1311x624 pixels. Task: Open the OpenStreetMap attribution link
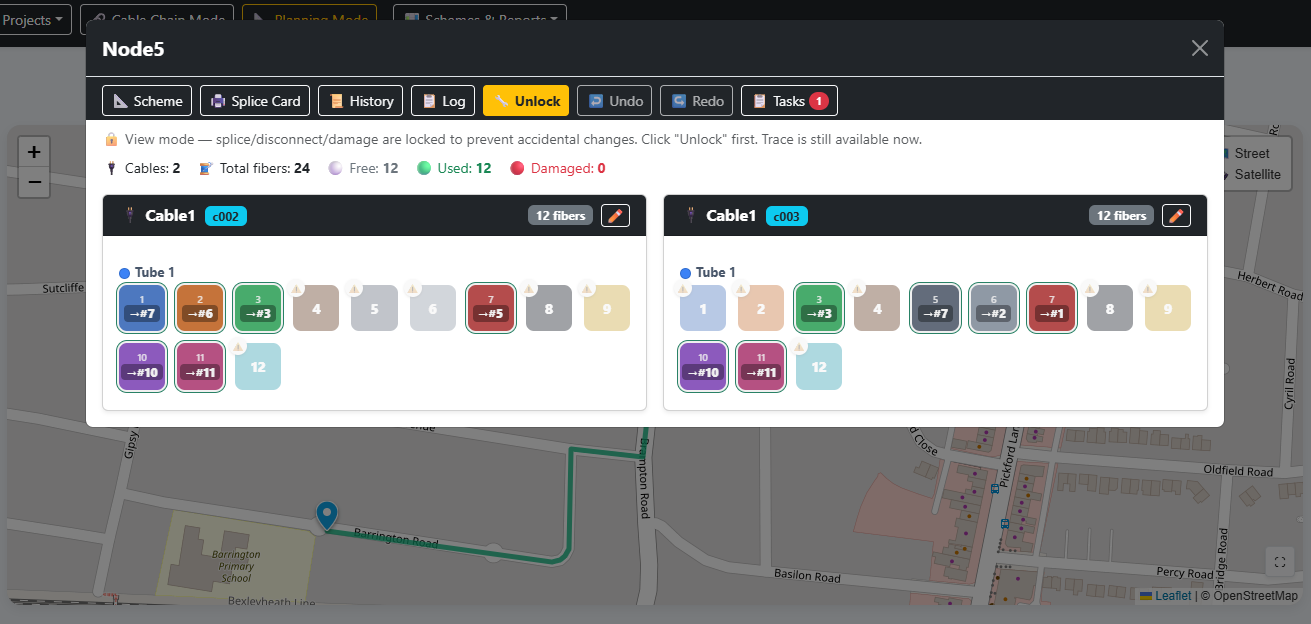pos(1254,596)
